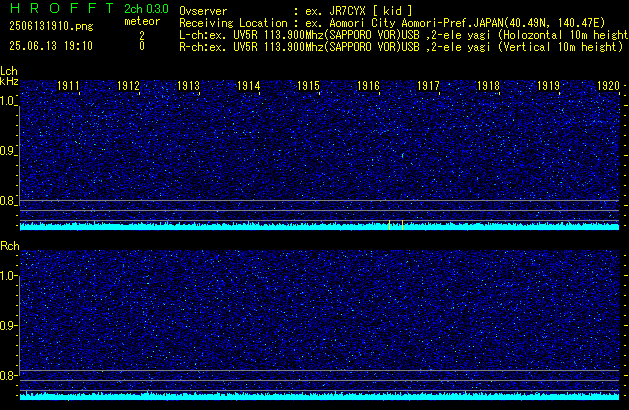
Task: Click the Lch 1.0 kHz axis label
Action: click(7, 101)
